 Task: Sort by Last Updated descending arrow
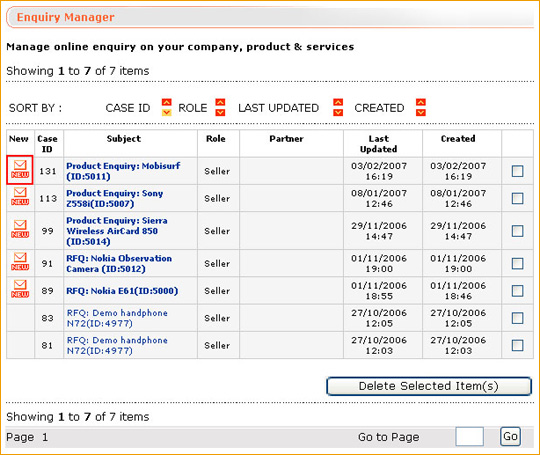338,112
